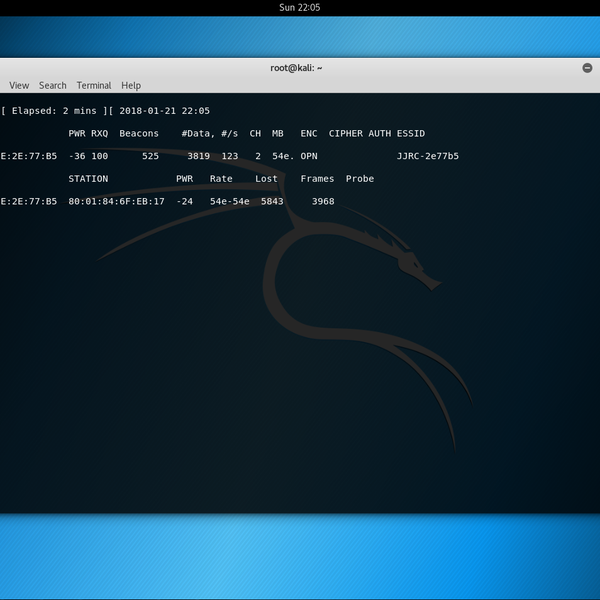
Task: Click the #/s value 123
Action: pyautogui.click(x=230, y=156)
